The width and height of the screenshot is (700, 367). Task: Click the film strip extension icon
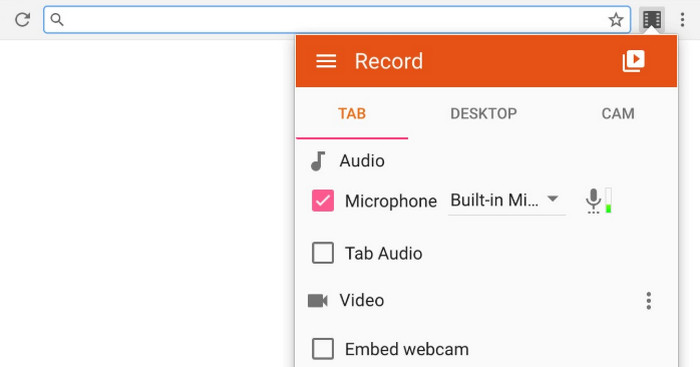click(652, 20)
